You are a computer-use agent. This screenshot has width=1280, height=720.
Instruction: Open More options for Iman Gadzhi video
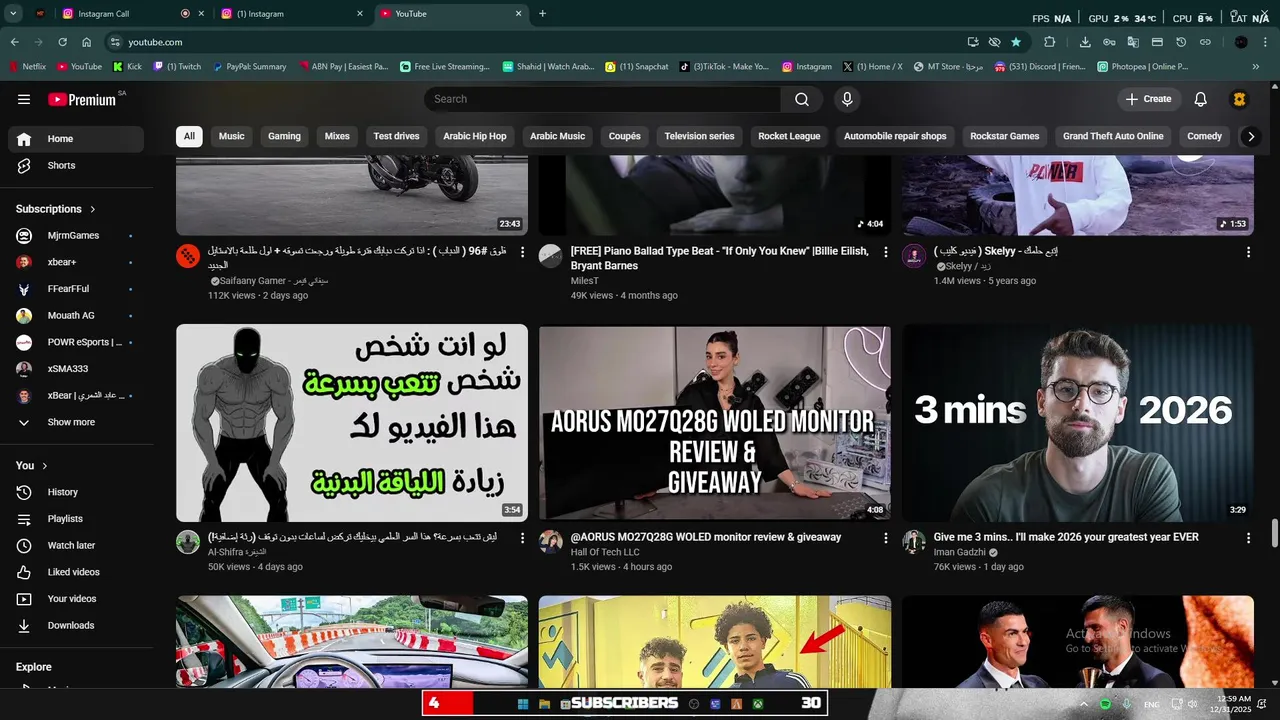point(1248,538)
